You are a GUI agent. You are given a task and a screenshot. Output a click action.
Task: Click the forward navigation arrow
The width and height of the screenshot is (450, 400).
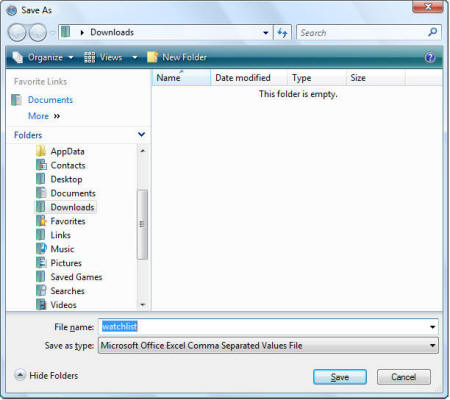(x=38, y=33)
